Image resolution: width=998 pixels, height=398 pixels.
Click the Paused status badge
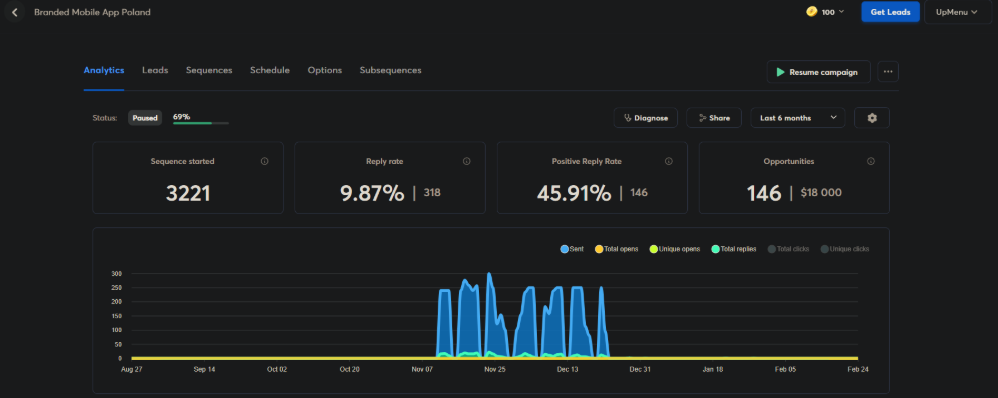point(145,118)
